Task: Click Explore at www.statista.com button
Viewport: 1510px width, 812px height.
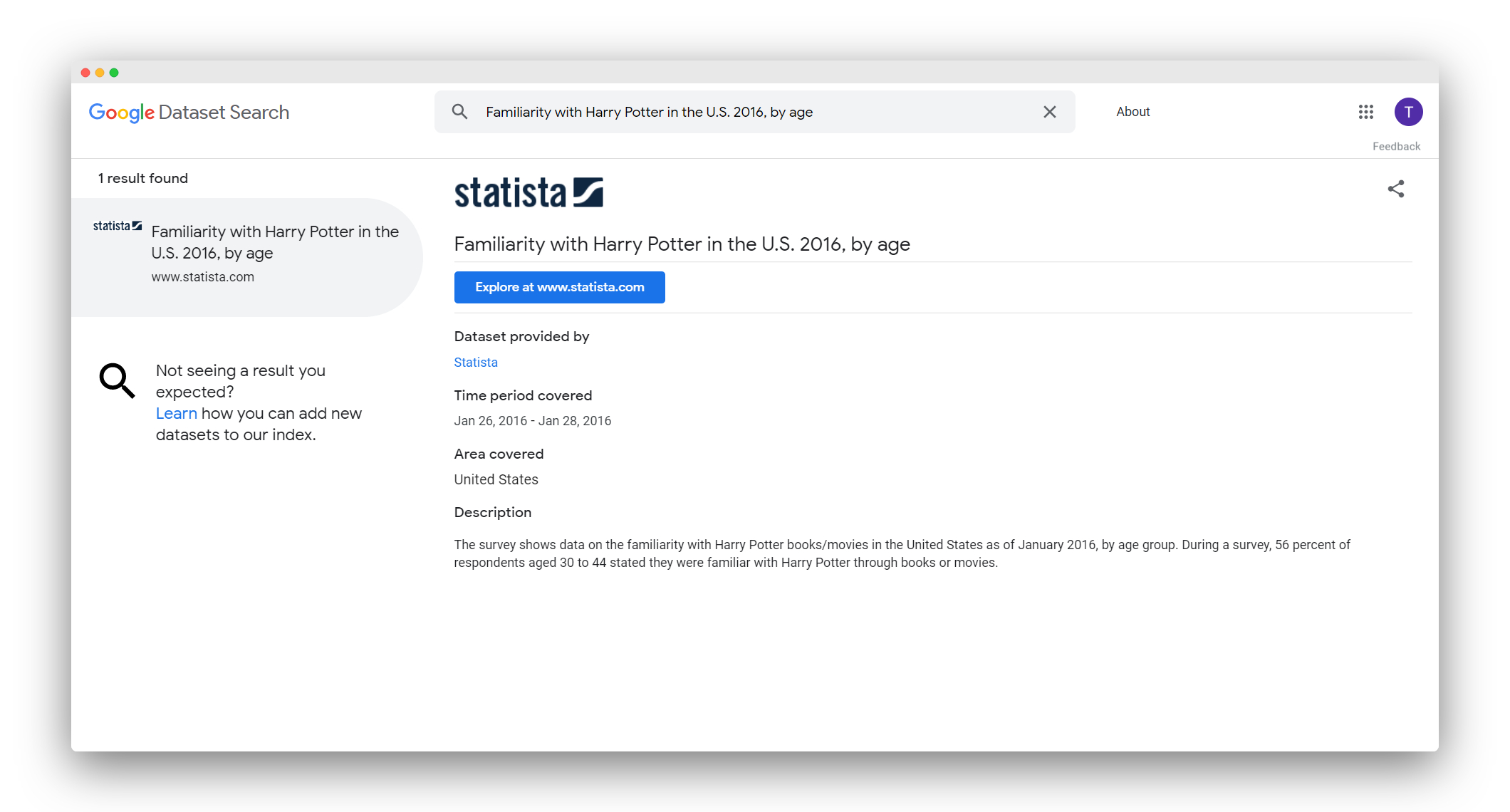Action: [x=559, y=287]
